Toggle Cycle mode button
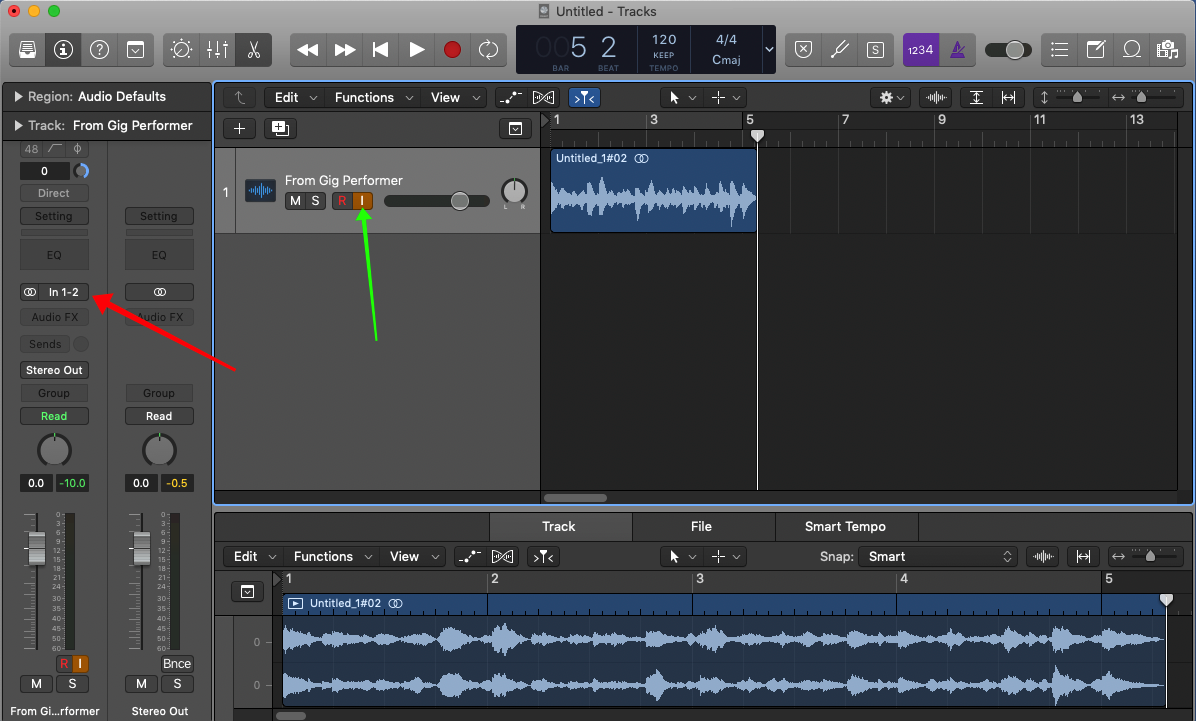The height and width of the screenshot is (721, 1196). (x=488, y=50)
